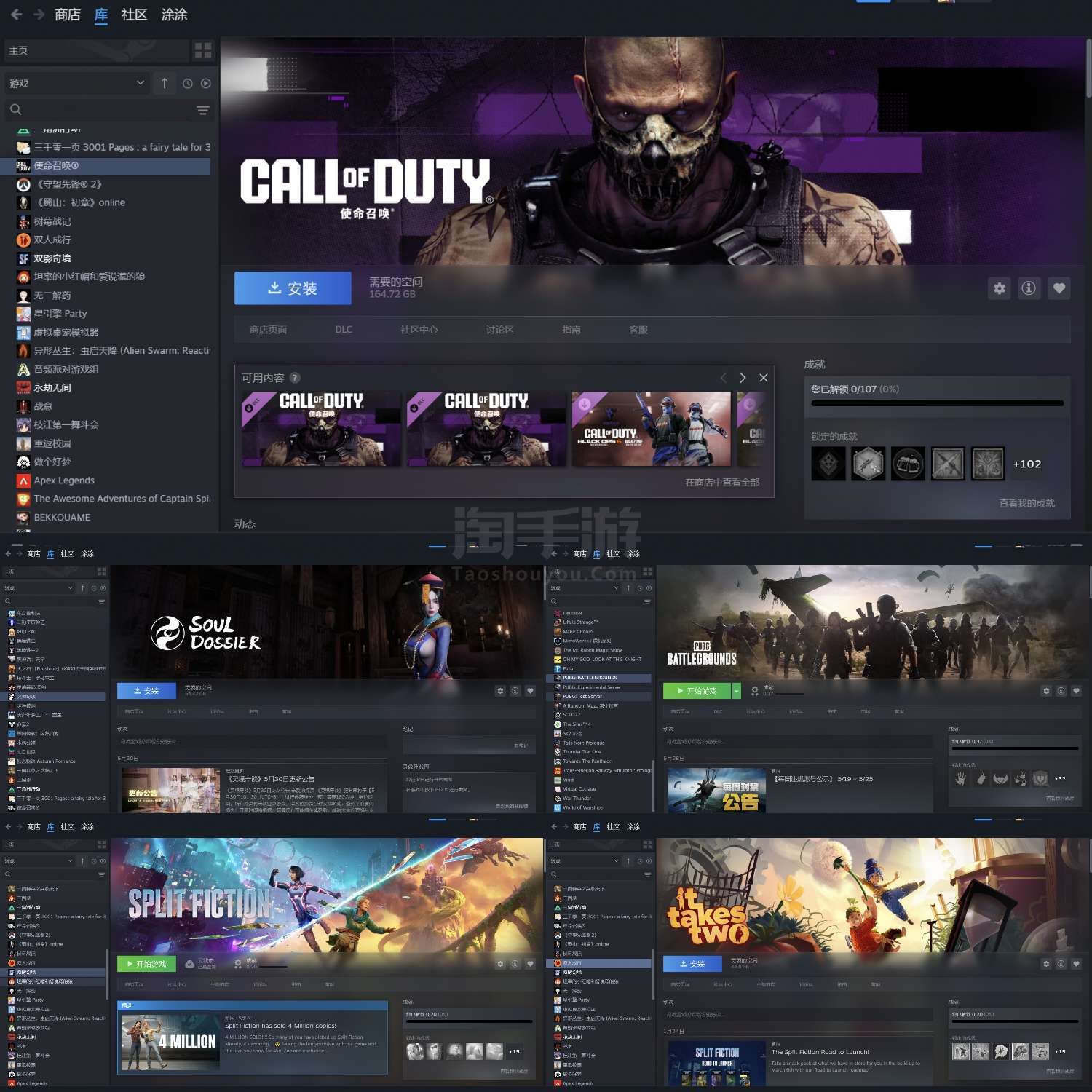Image resolution: width=1092 pixels, height=1092 pixels.
Task: Open 客服 tab on Call of Duty page
Action: tap(638, 330)
